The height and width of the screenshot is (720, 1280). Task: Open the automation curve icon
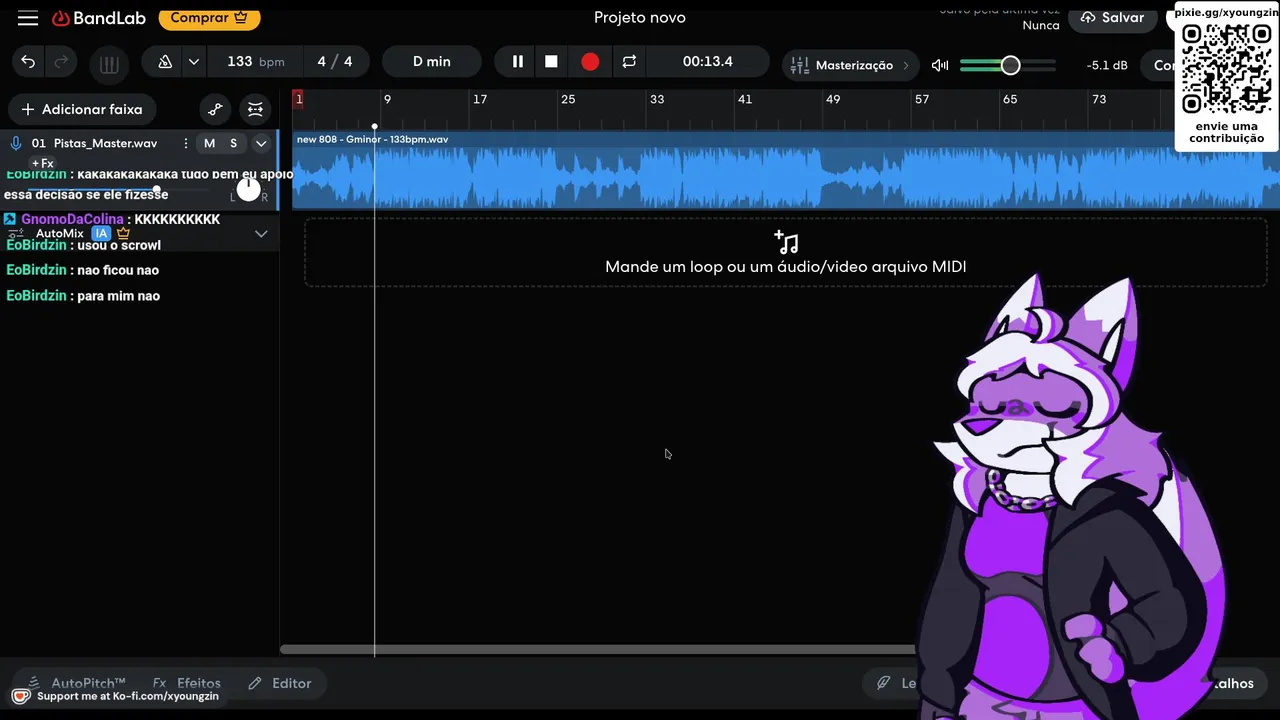pyautogui.click(x=214, y=109)
